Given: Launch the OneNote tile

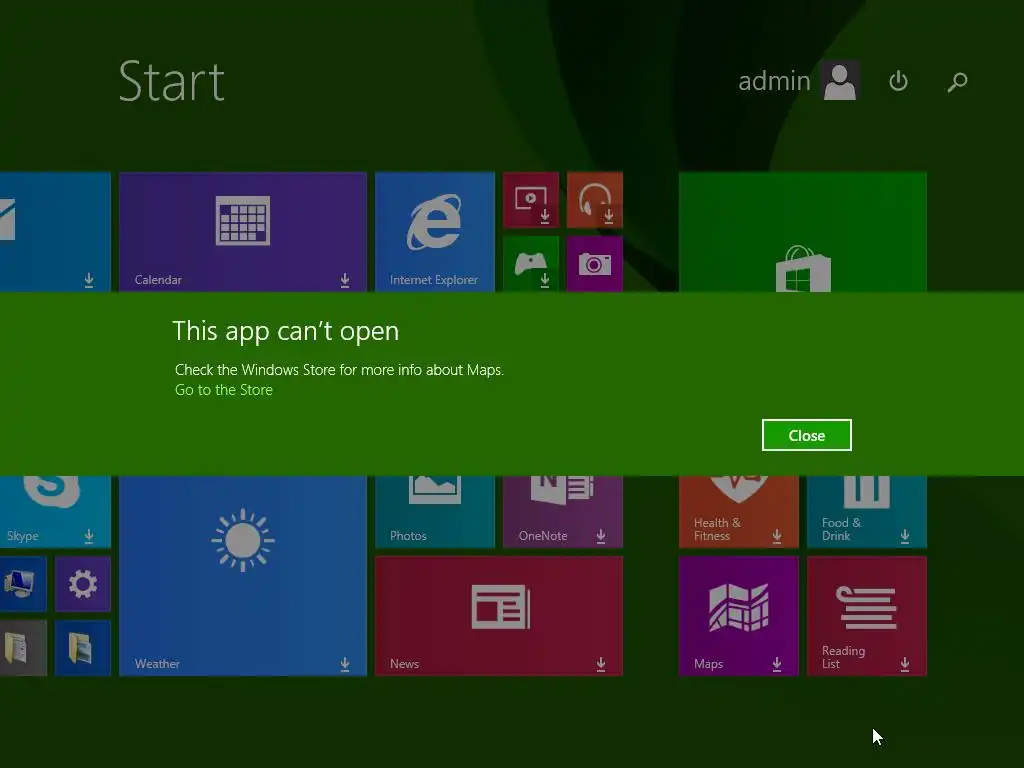Looking at the screenshot, I should pyautogui.click(x=563, y=511).
